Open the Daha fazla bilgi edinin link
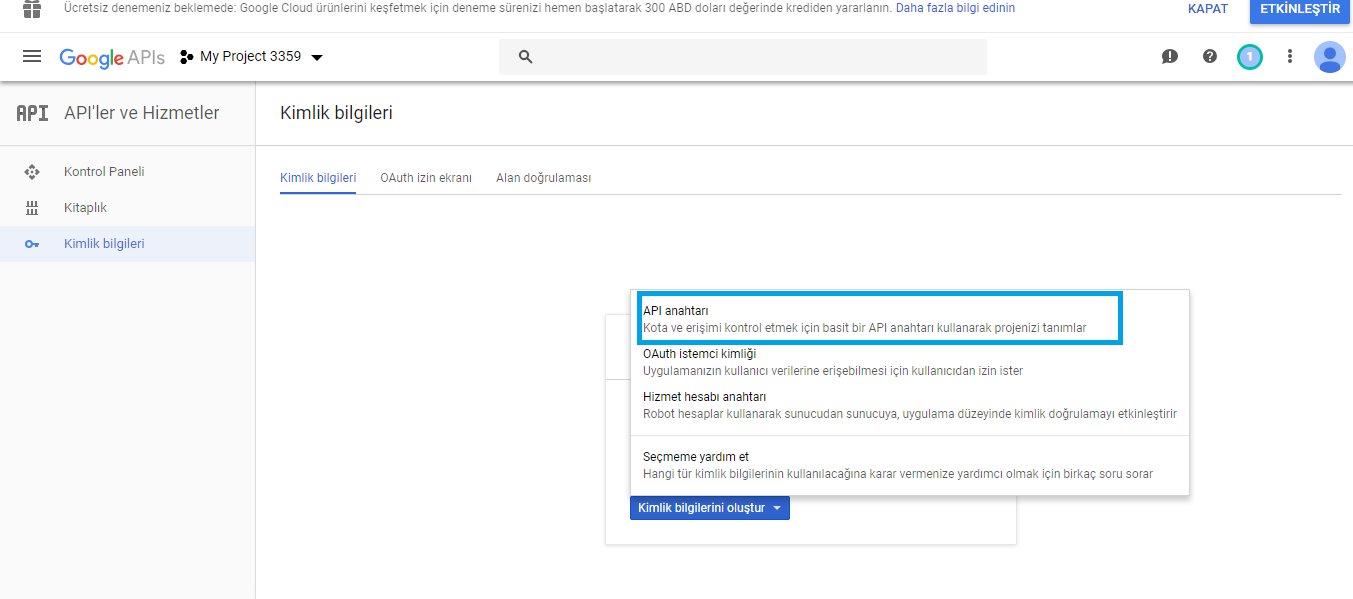 pyautogui.click(x=955, y=8)
